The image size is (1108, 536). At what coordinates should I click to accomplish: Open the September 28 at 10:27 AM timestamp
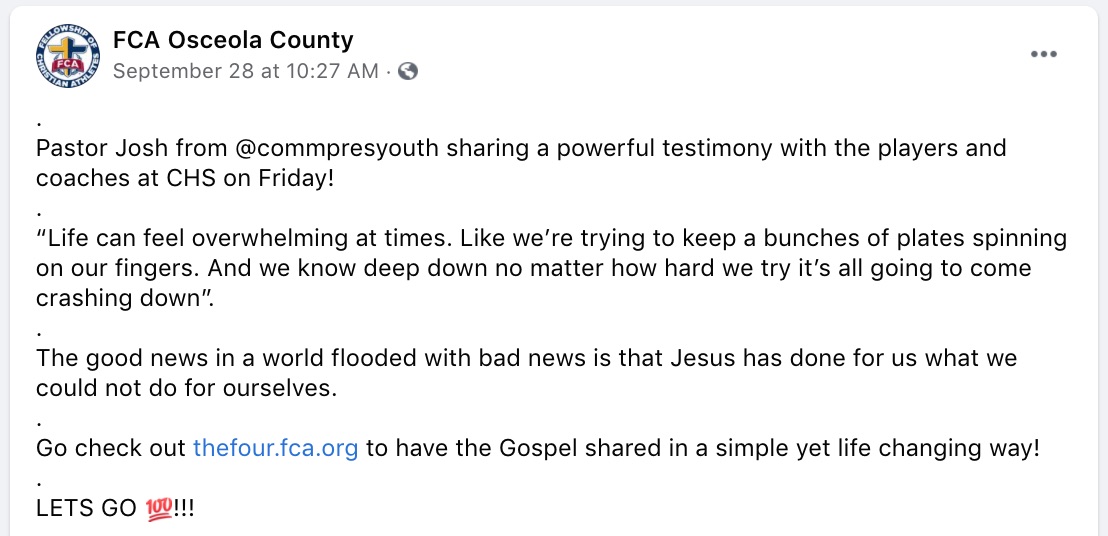point(245,71)
